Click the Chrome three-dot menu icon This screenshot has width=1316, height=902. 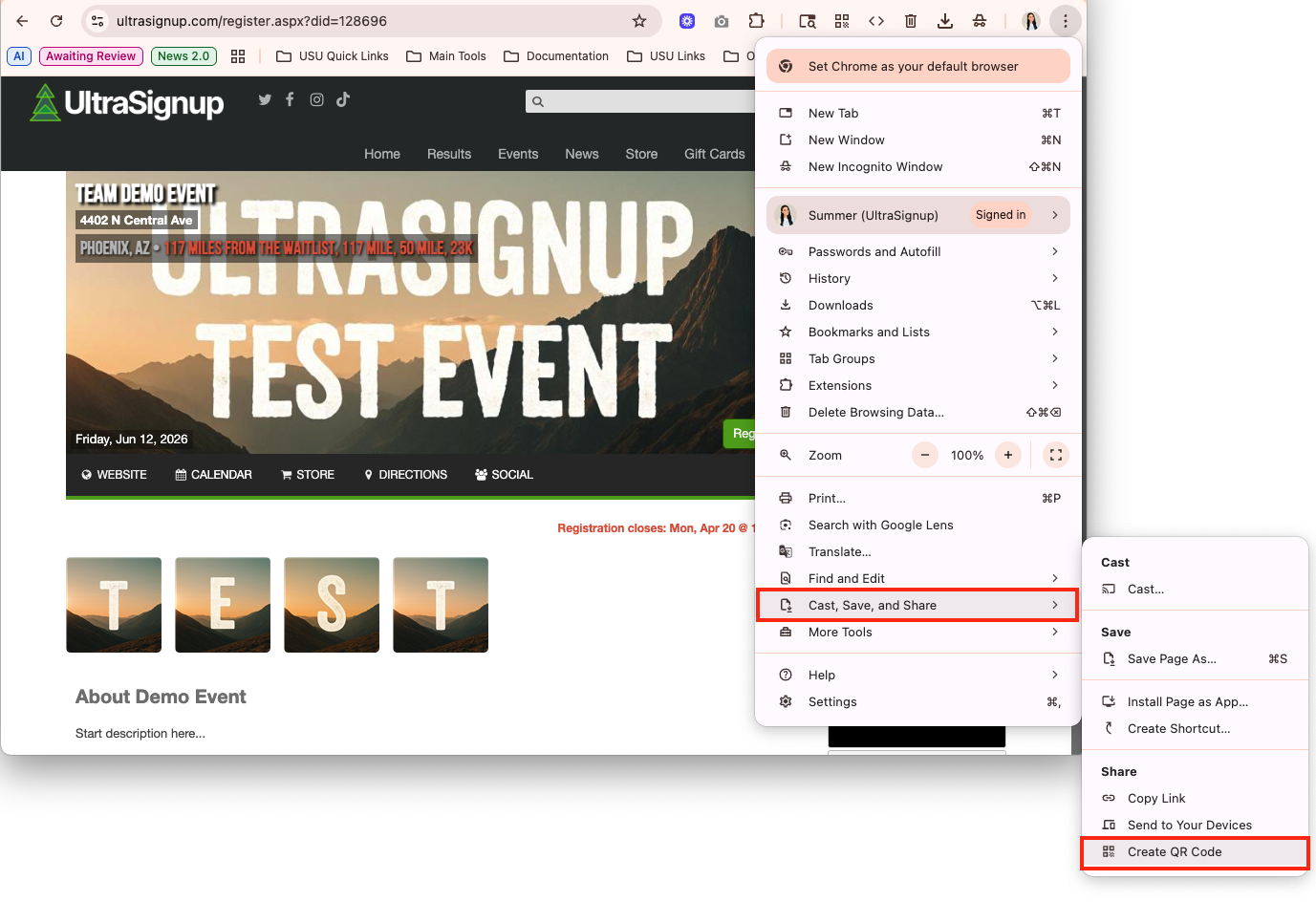point(1065,21)
